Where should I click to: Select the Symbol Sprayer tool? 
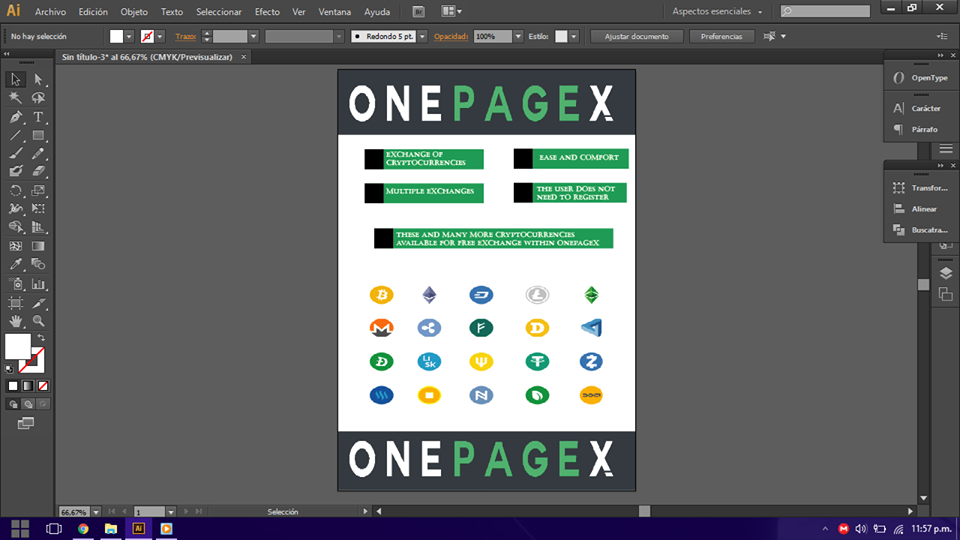(15, 284)
